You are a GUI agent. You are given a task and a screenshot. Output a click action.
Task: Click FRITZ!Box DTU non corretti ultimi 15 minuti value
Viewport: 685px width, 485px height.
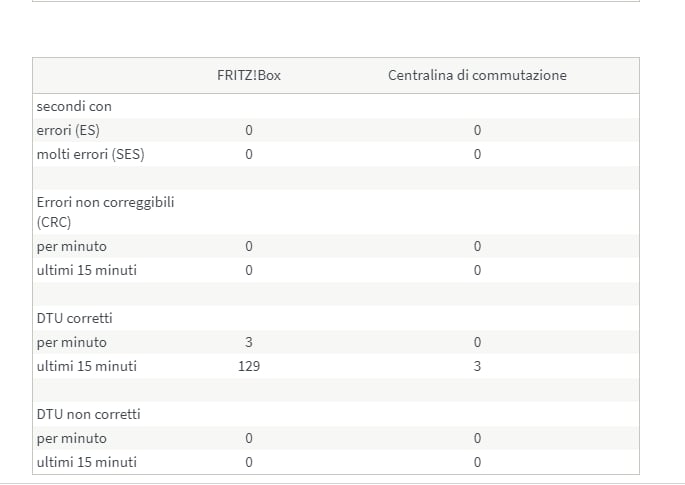249,462
